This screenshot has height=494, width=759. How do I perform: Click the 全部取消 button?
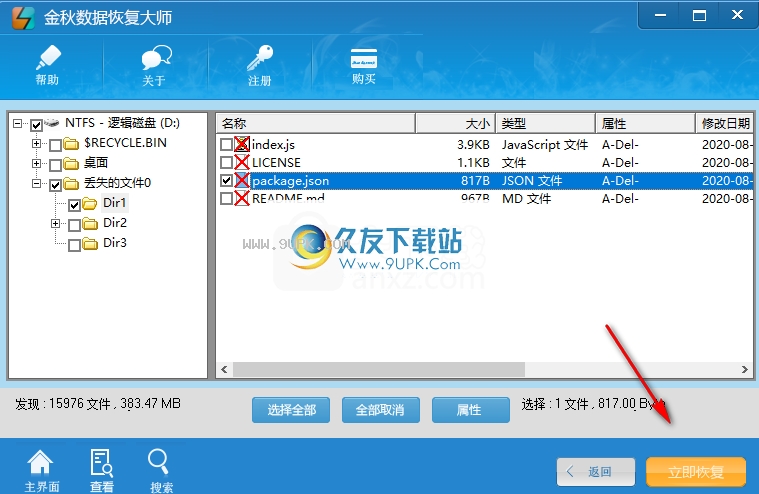point(380,410)
